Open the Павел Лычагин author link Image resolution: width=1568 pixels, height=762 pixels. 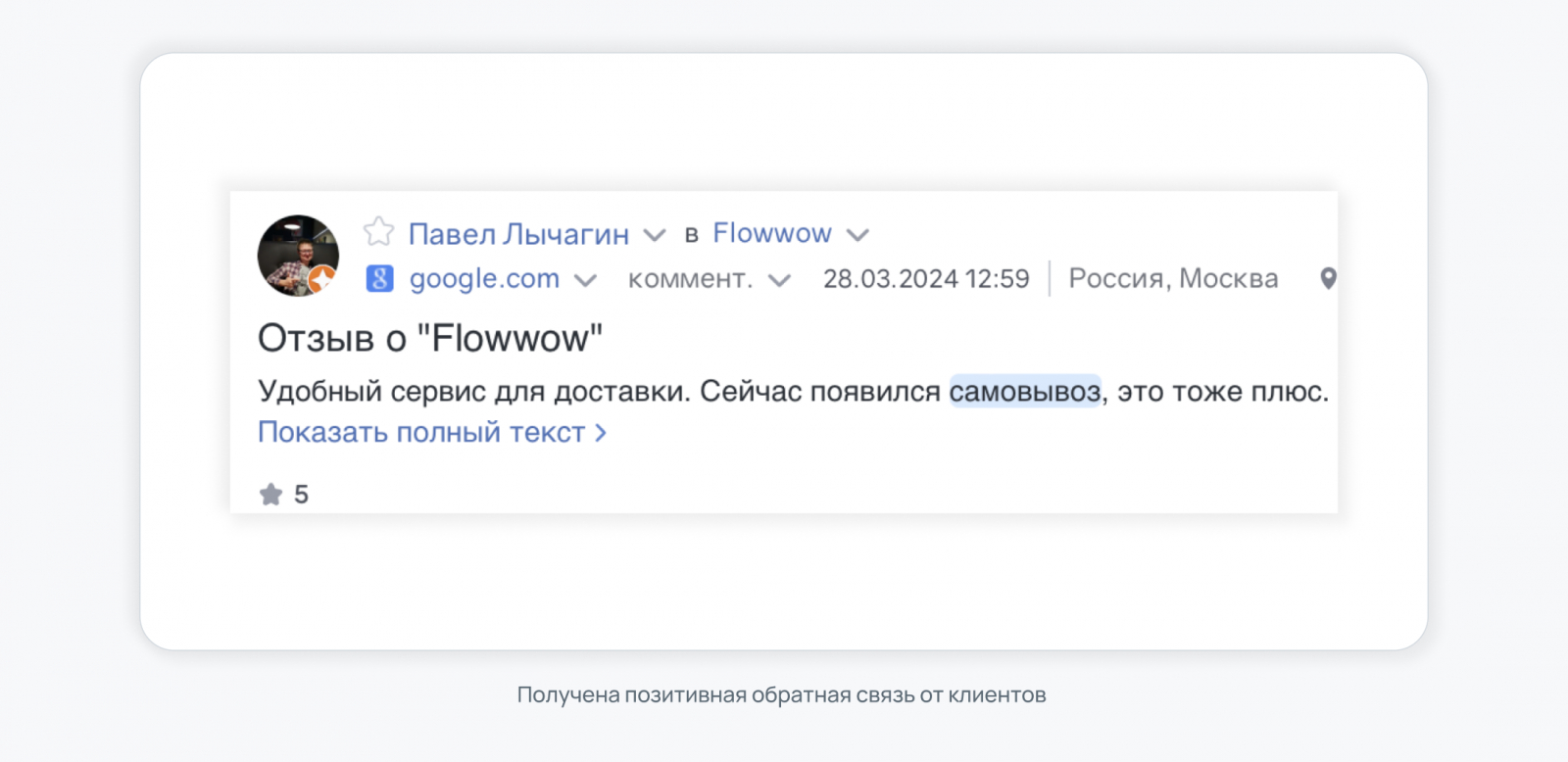[x=518, y=234]
